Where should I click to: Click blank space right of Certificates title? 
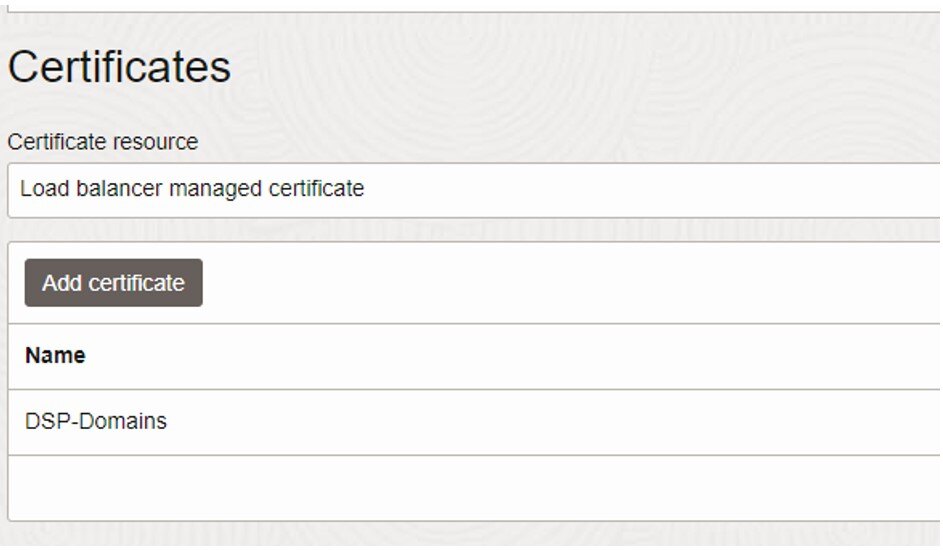(583, 66)
